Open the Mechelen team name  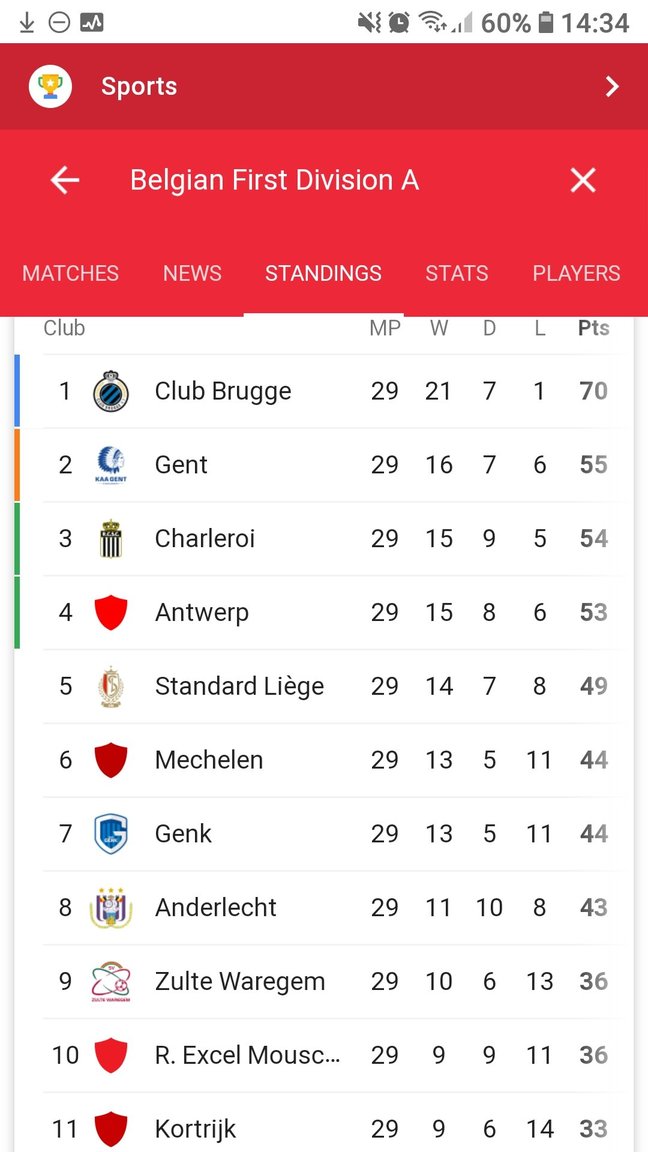pyautogui.click(x=209, y=760)
